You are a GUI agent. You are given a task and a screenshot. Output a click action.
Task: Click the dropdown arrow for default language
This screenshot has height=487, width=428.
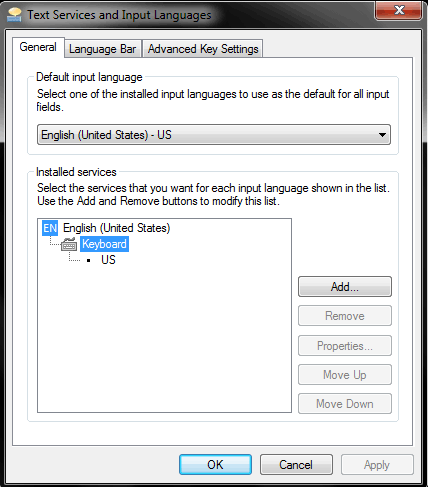point(382,135)
